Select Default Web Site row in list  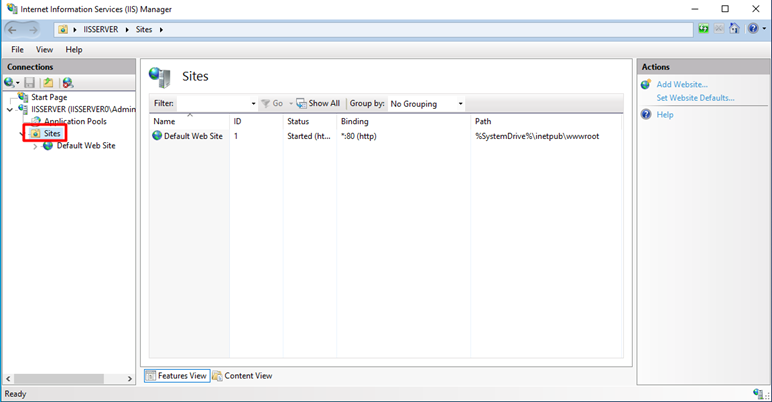(x=386, y=136)
